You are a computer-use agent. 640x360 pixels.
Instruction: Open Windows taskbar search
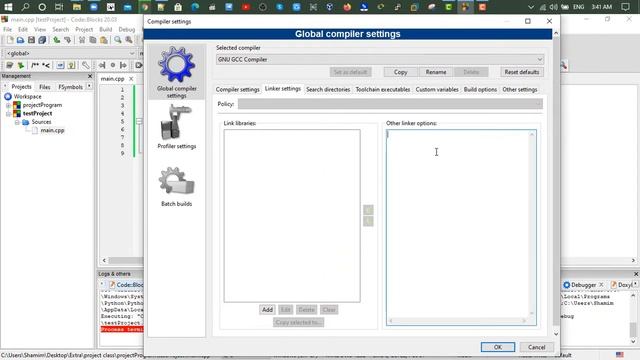25,7
